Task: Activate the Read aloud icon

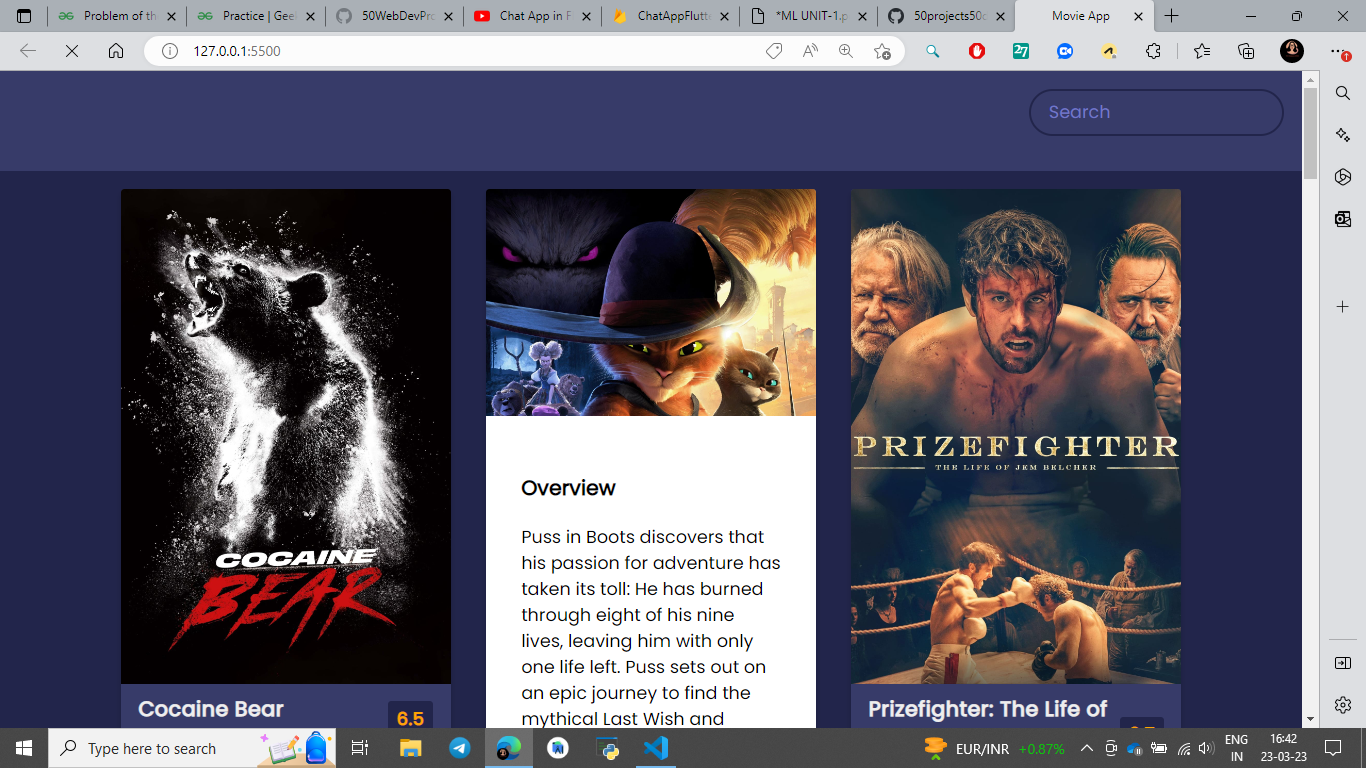Action: click(810, 51)
